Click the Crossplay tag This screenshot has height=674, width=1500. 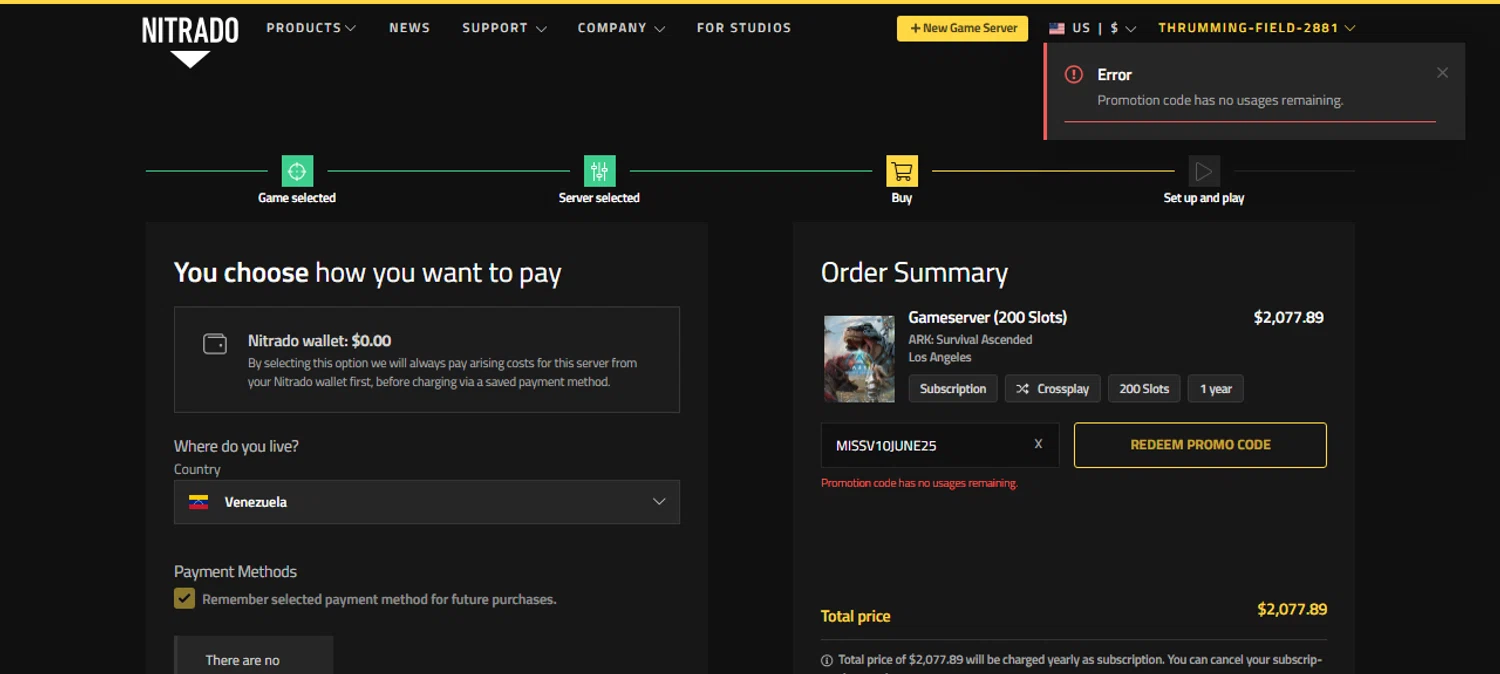click(x=1052, y=389)
